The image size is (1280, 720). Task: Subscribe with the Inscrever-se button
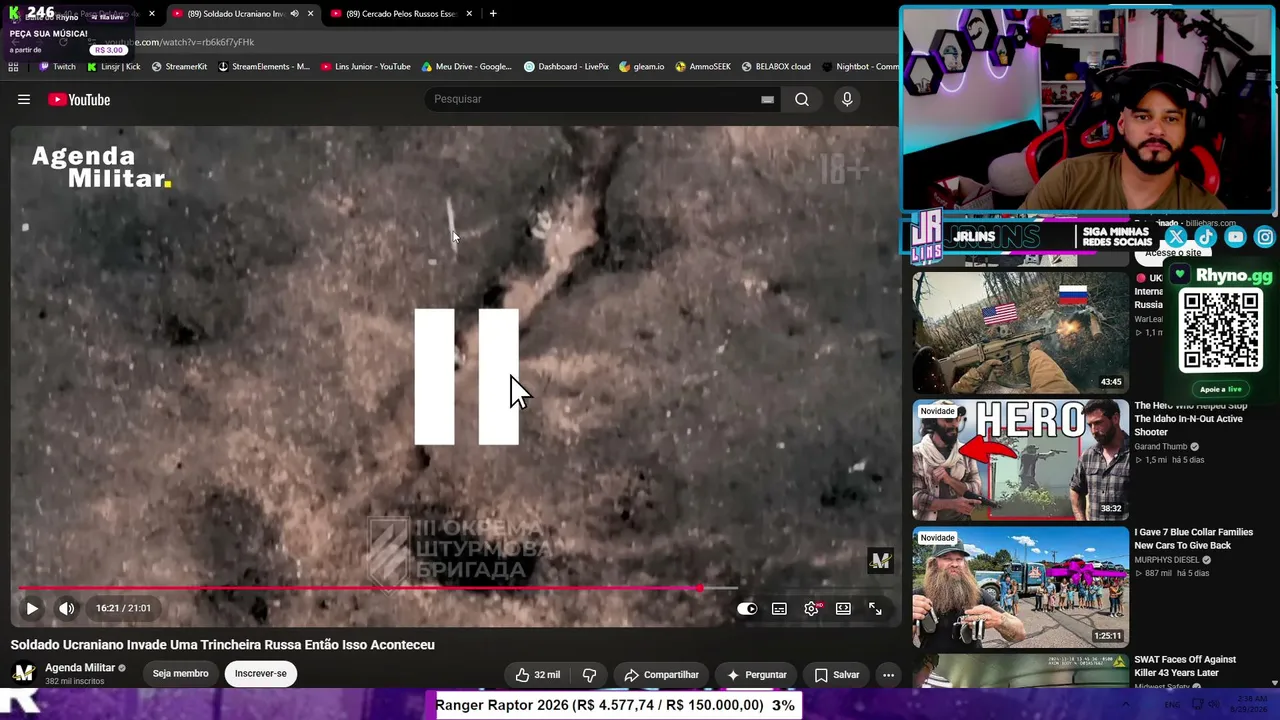pyautogui.click(x=260, y=674)
